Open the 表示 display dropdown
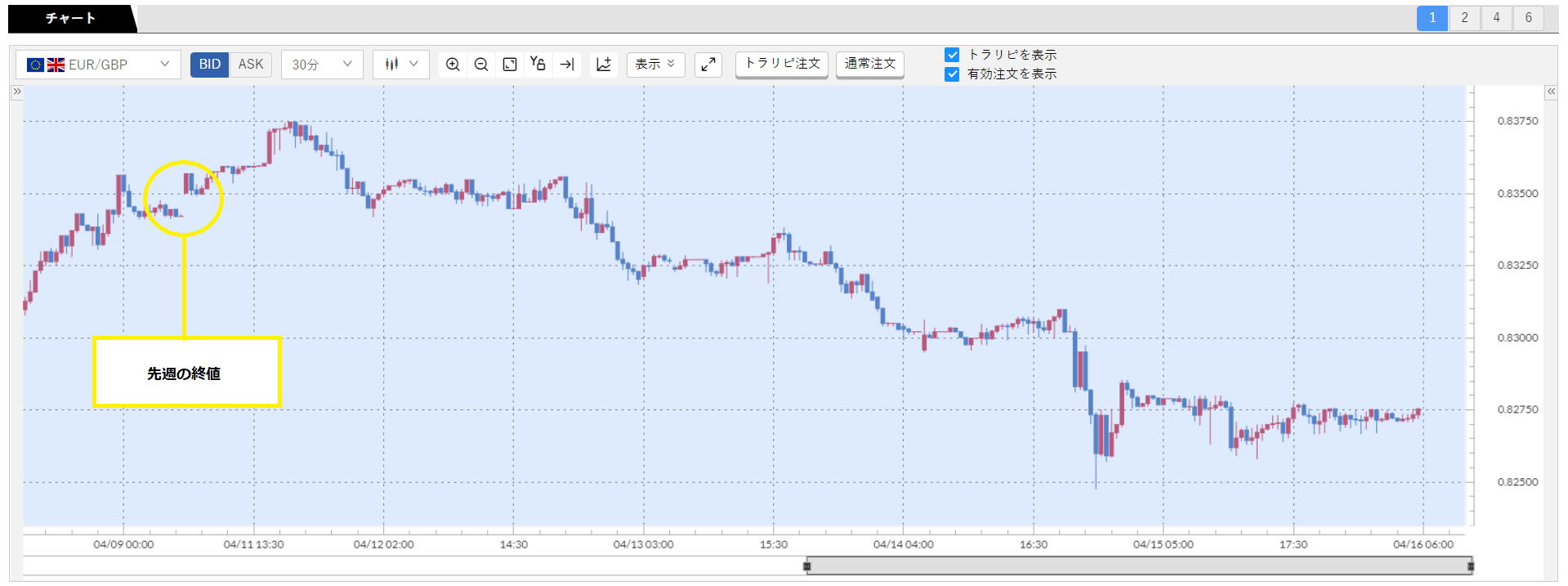Image resolution: width=1568 pixels, height=586 pixels. pyautogui.click(x=656, y=65)
